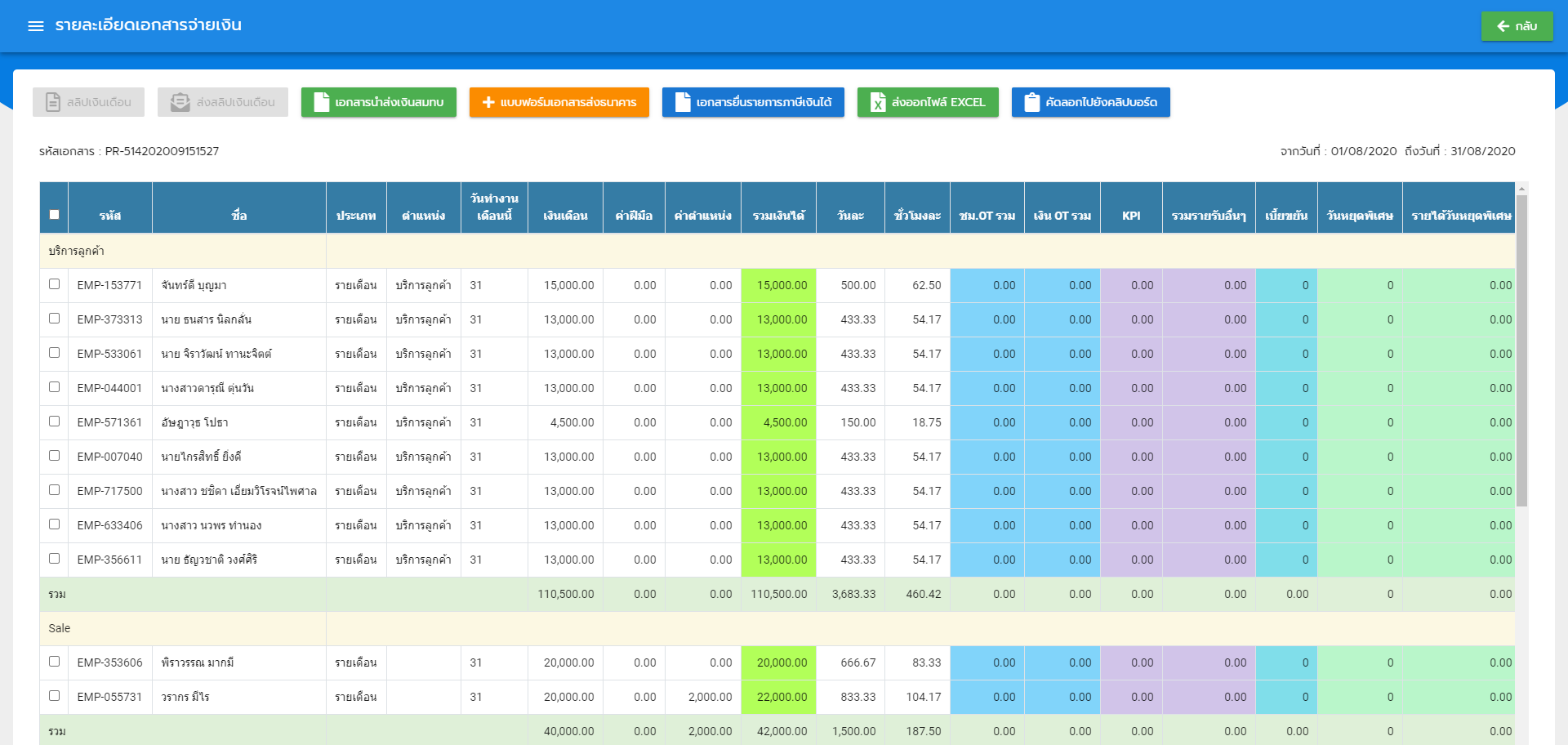The image size is (1568, 745).
Task: Click the Sale group row
Action: tap(777, 628)
